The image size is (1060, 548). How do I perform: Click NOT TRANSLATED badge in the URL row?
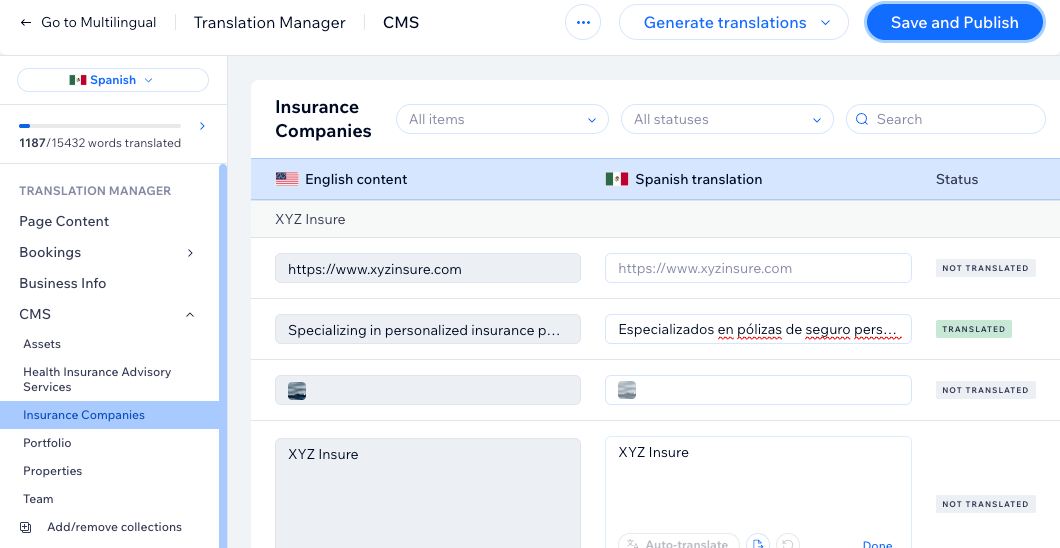tap(986, 268)
